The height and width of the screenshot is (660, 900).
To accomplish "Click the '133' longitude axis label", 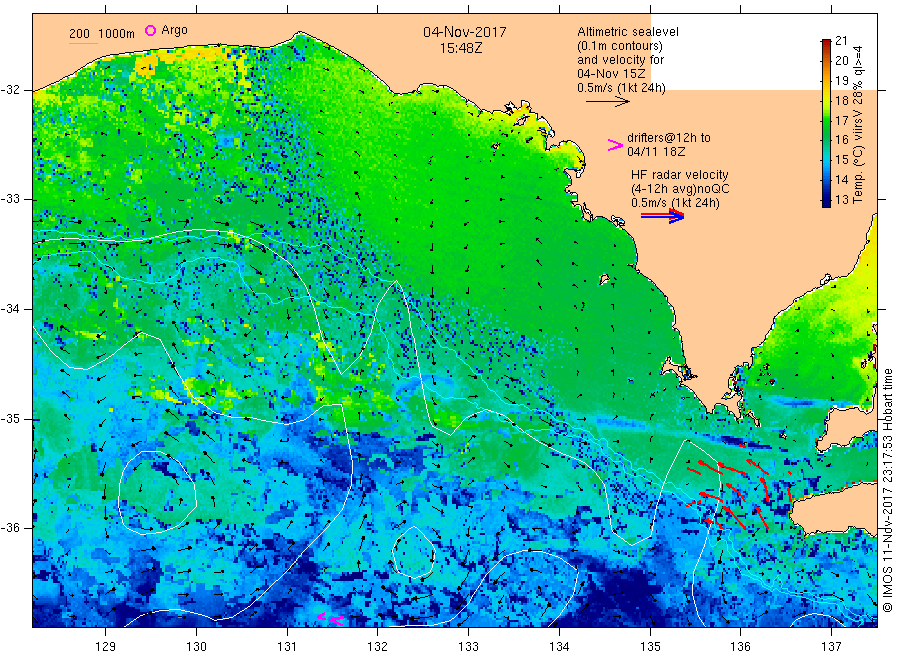I will tap(468, 647).
